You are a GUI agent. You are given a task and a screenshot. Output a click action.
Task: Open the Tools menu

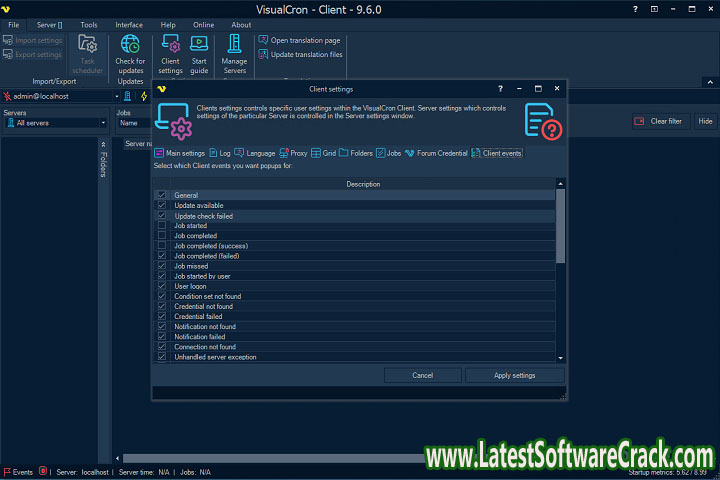coord(89,25)
